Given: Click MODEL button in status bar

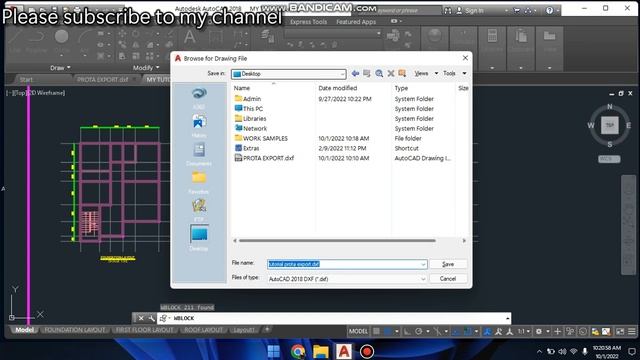Looking at the screenshot, I should coord(358,331).
